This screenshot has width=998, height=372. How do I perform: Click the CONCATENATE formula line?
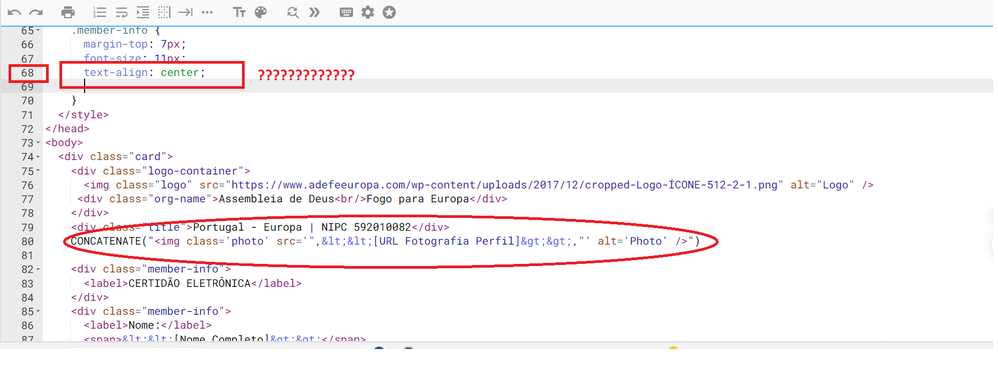[x=385, y=241]
